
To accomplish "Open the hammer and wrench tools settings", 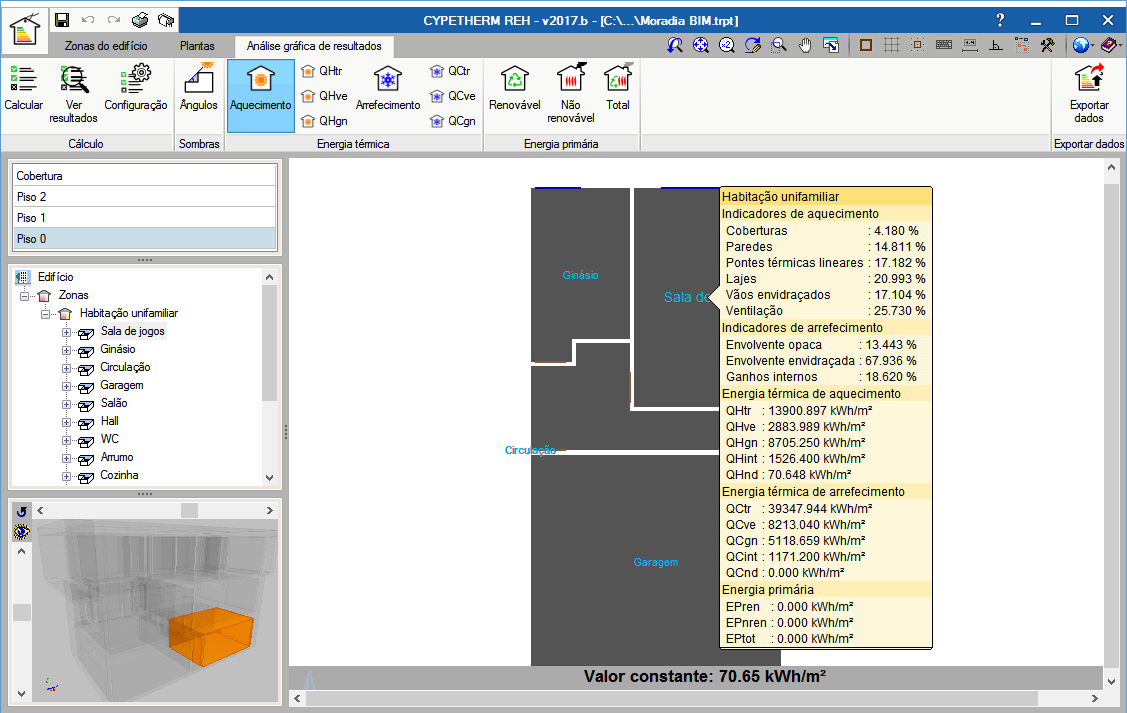I will (1048, 45).
